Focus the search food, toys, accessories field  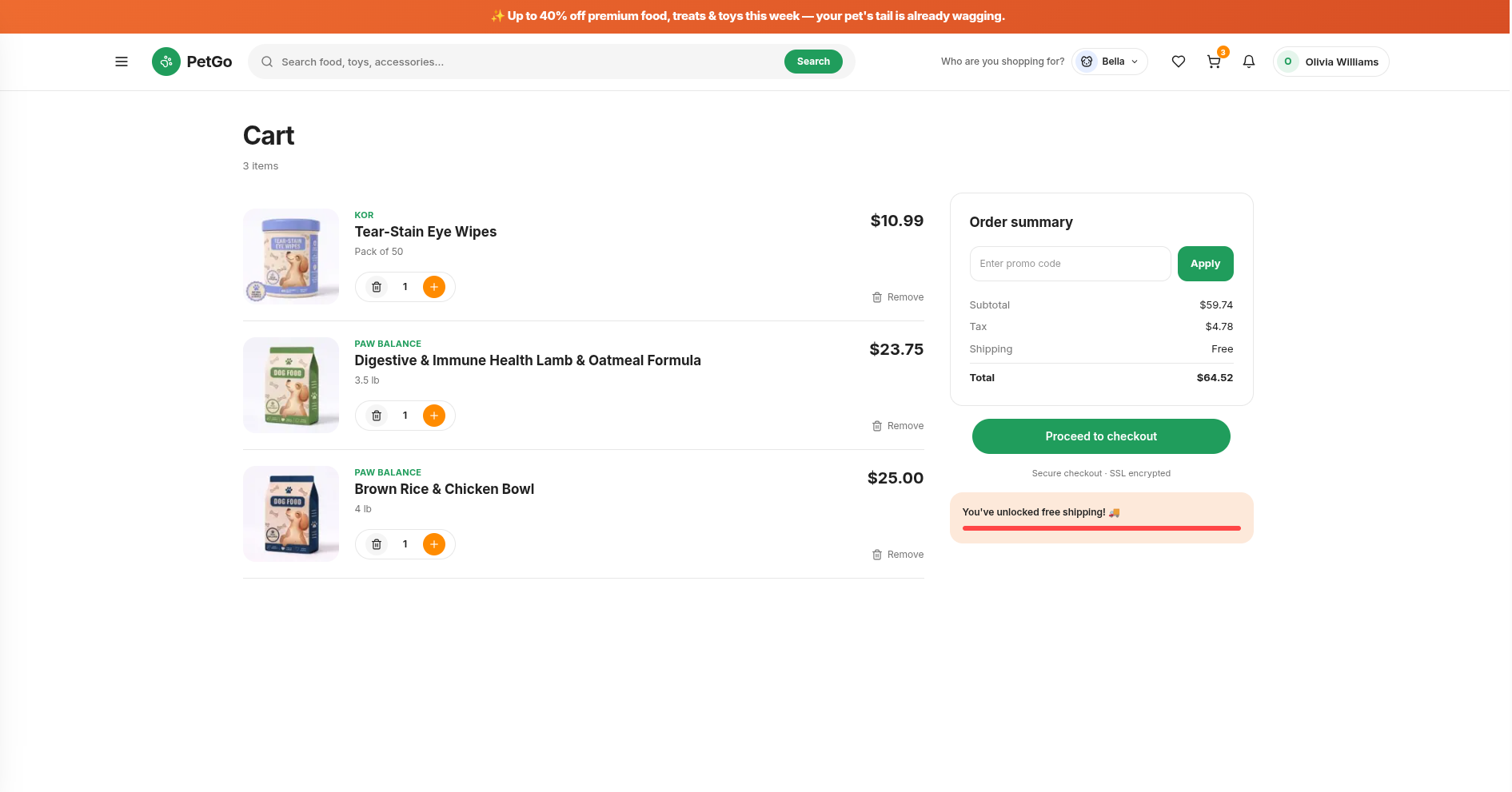[x=528, y=62]
